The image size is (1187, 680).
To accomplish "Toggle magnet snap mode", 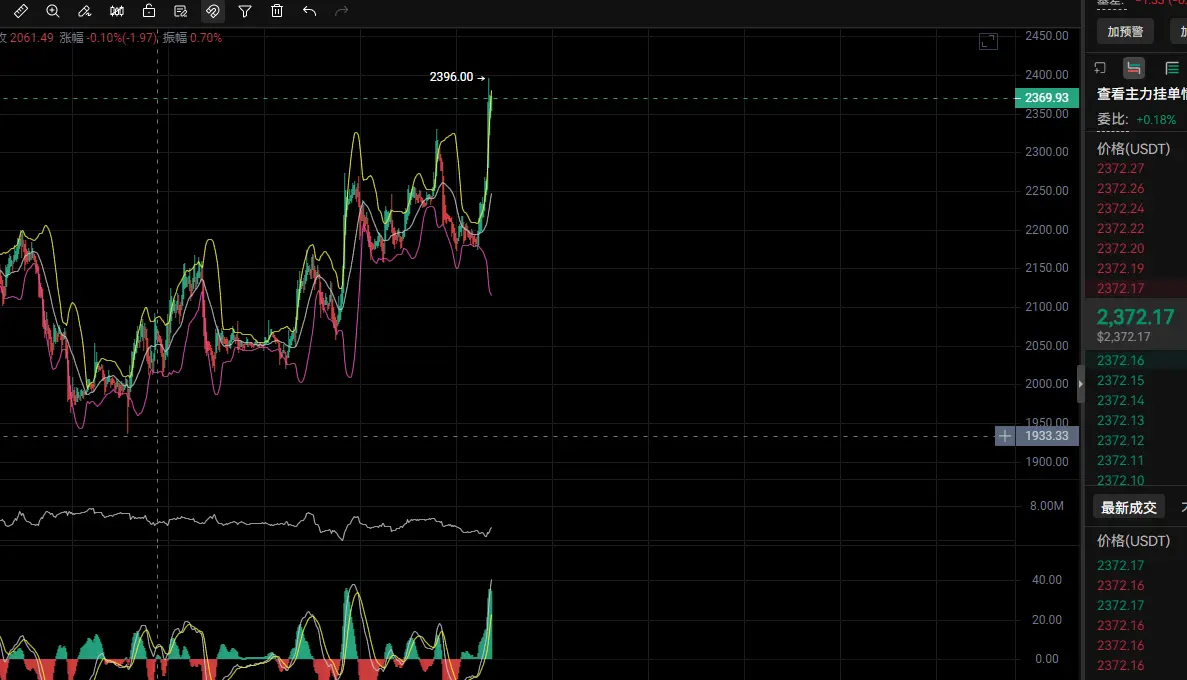I will pos(213,11).
